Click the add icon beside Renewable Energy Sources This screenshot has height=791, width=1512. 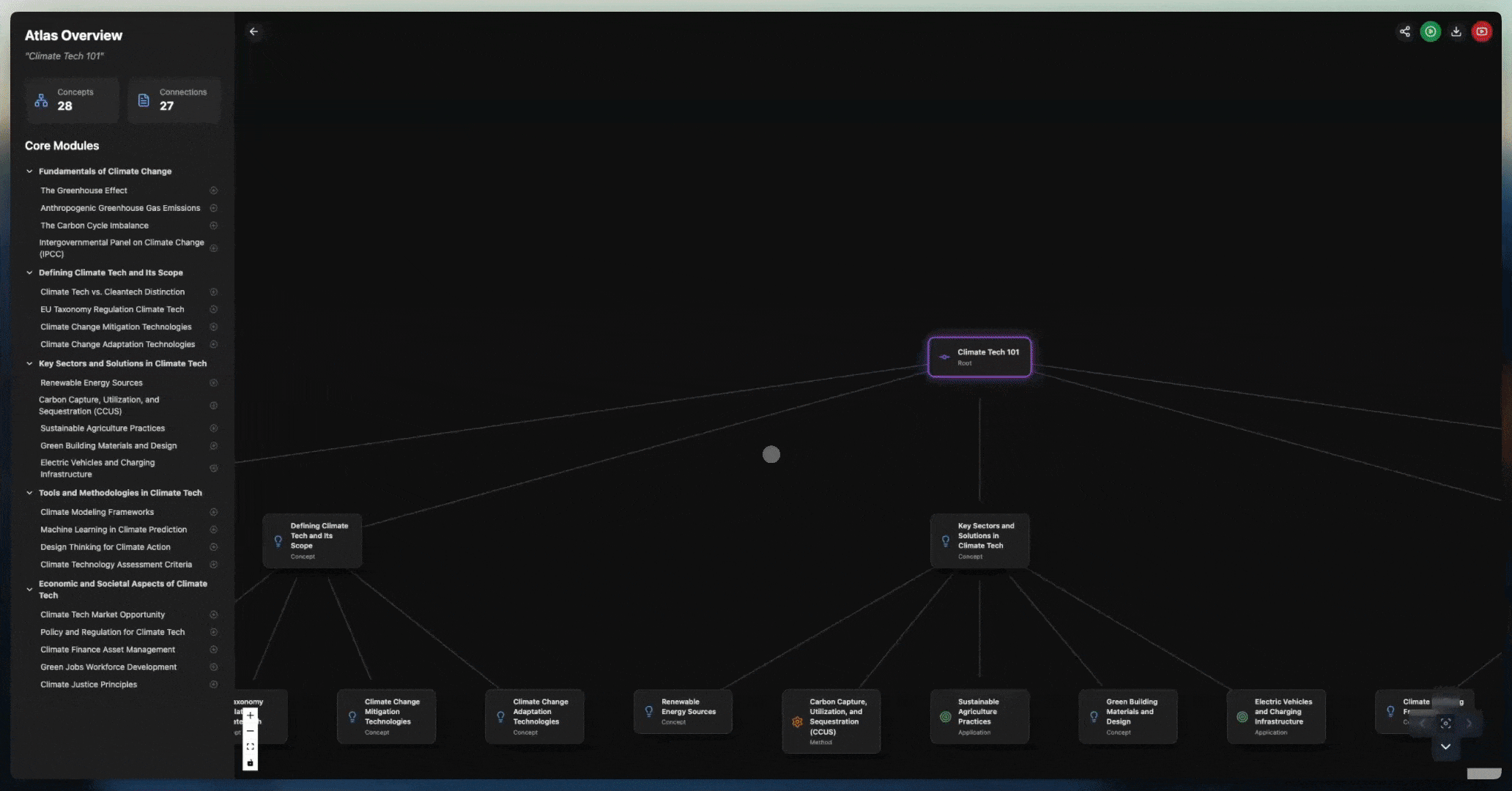click(214, 383)
